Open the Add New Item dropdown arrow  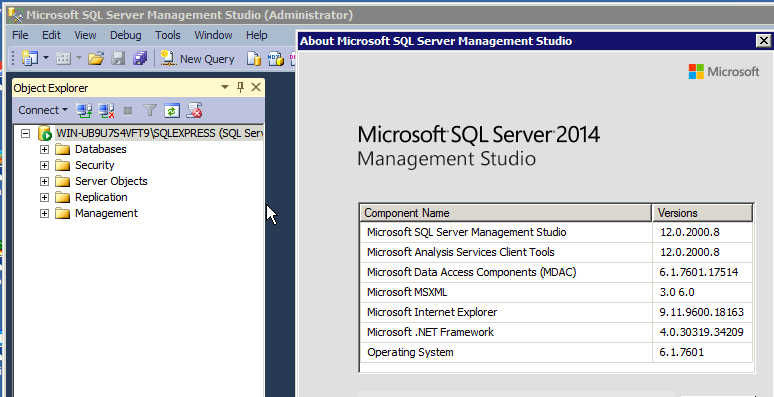point(79,58)
